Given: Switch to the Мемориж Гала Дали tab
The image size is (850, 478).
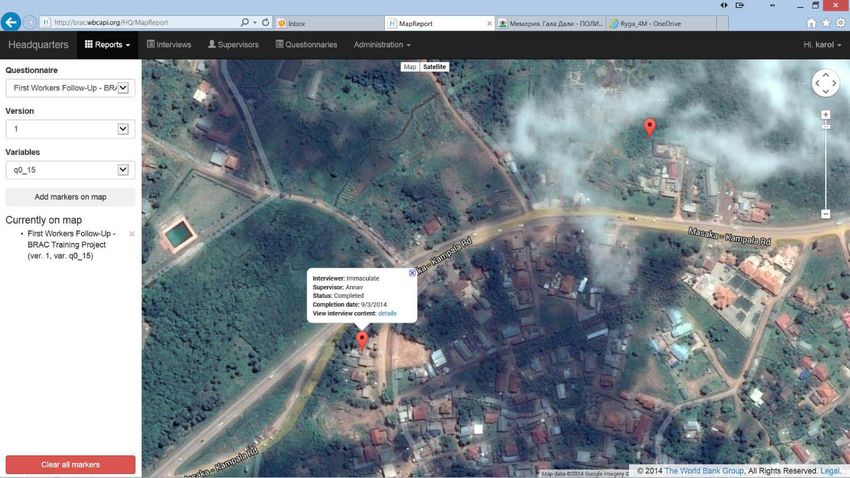Looking at the screenshot, I should coord(550,23).
